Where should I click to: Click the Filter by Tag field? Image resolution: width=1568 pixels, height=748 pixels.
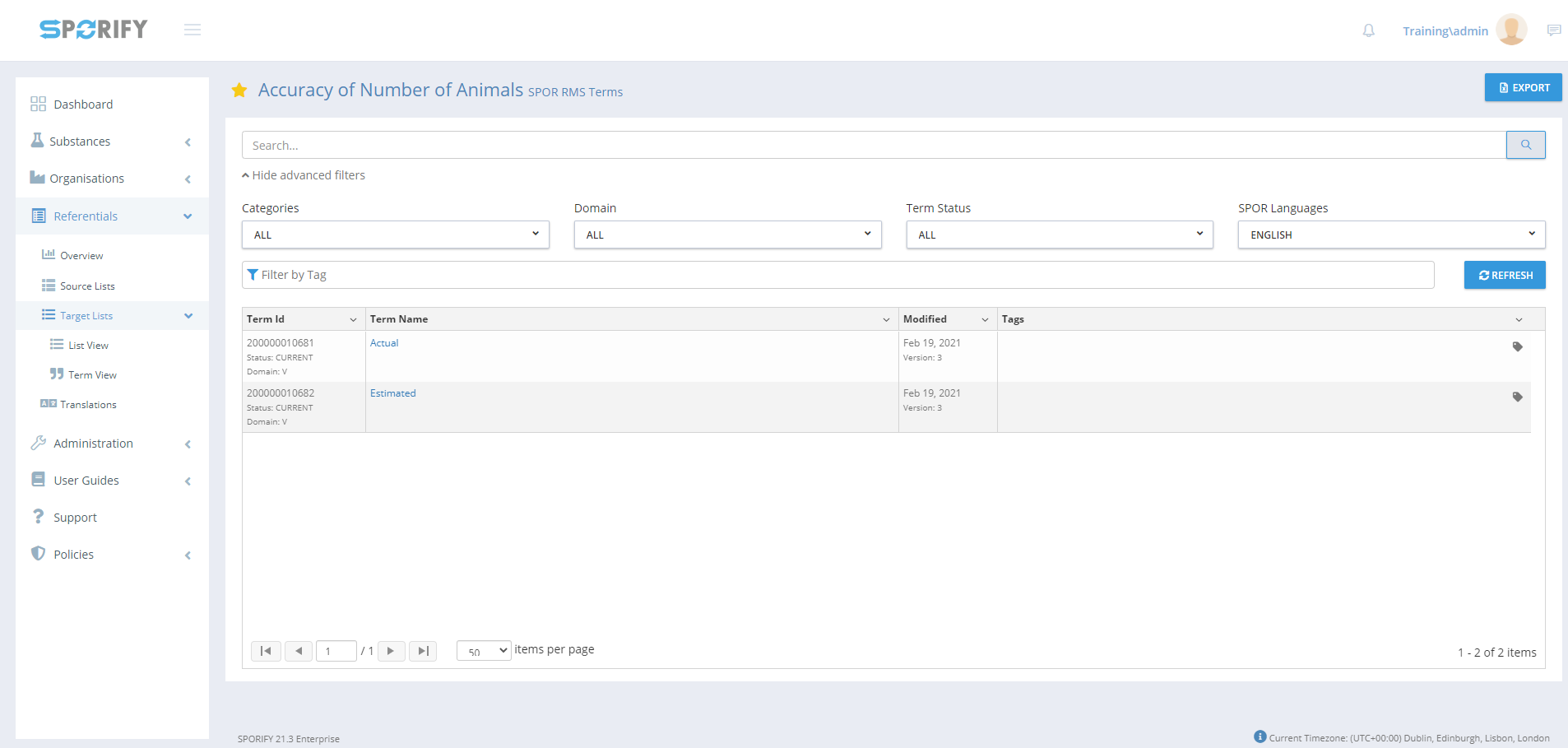coord(837,275)
